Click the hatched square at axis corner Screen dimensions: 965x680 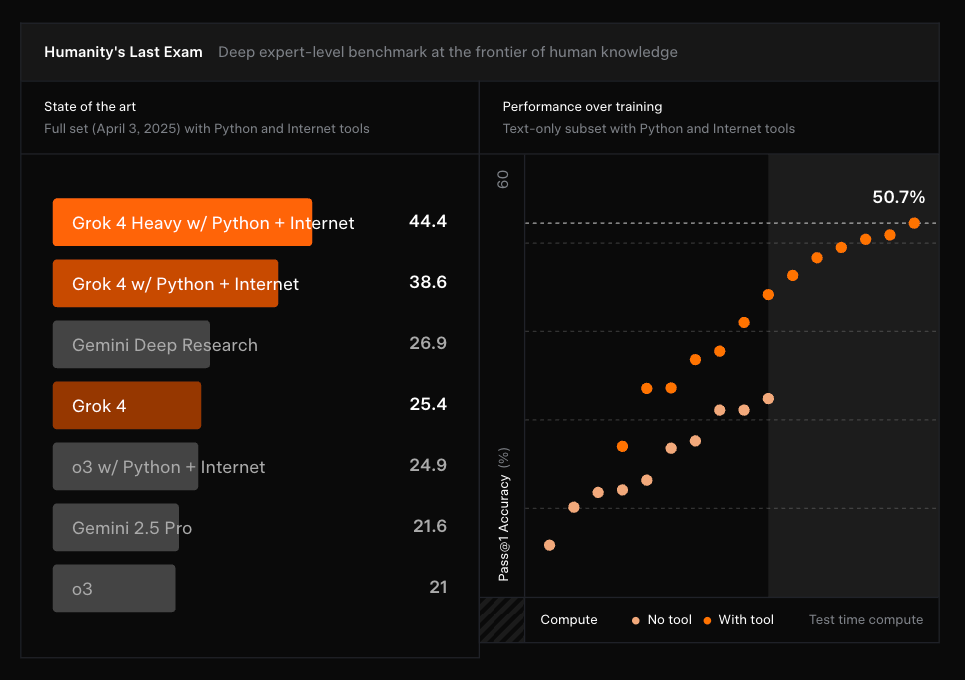coord(502,620)
